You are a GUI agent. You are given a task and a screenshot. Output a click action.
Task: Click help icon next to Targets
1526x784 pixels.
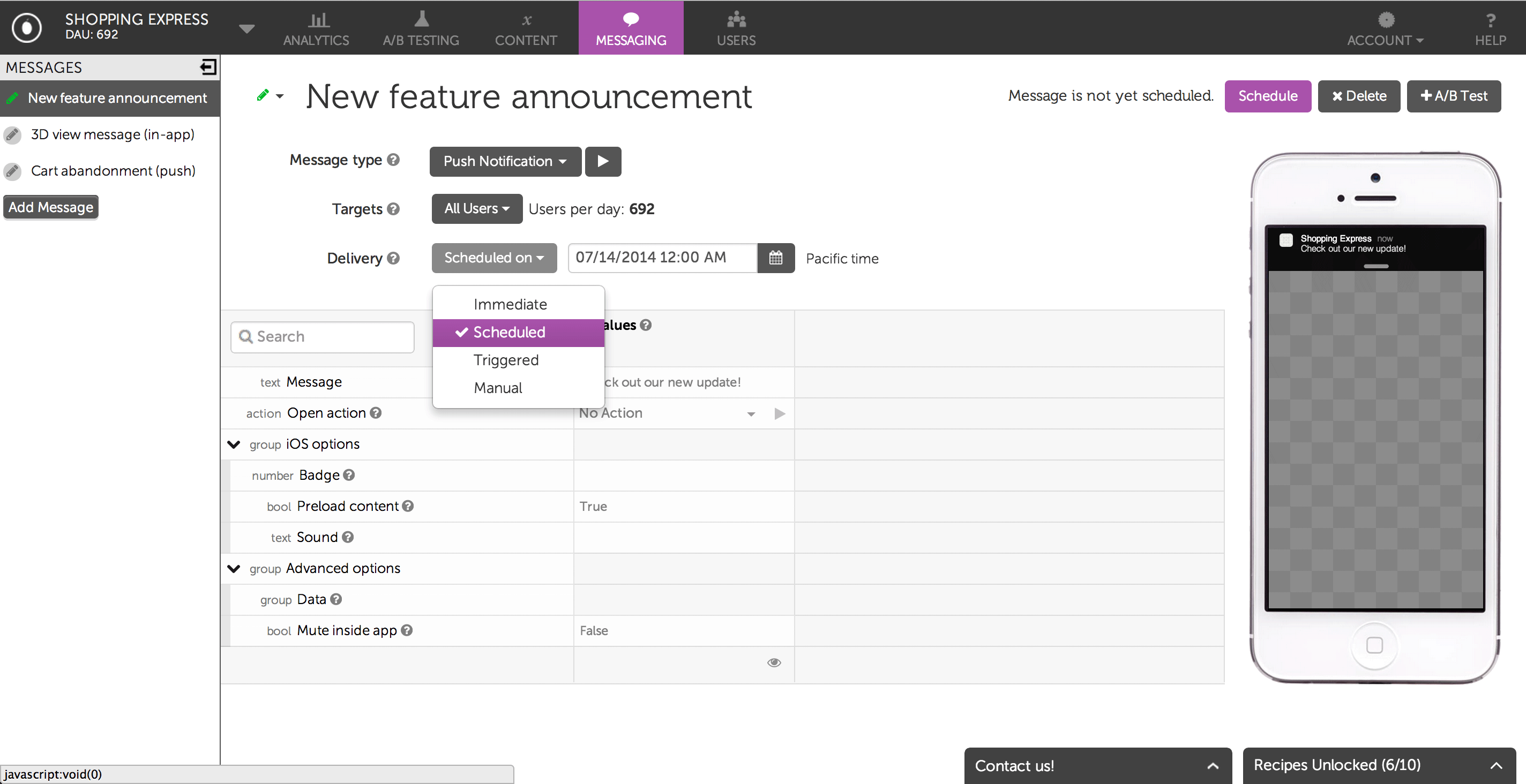click(393, 209)
